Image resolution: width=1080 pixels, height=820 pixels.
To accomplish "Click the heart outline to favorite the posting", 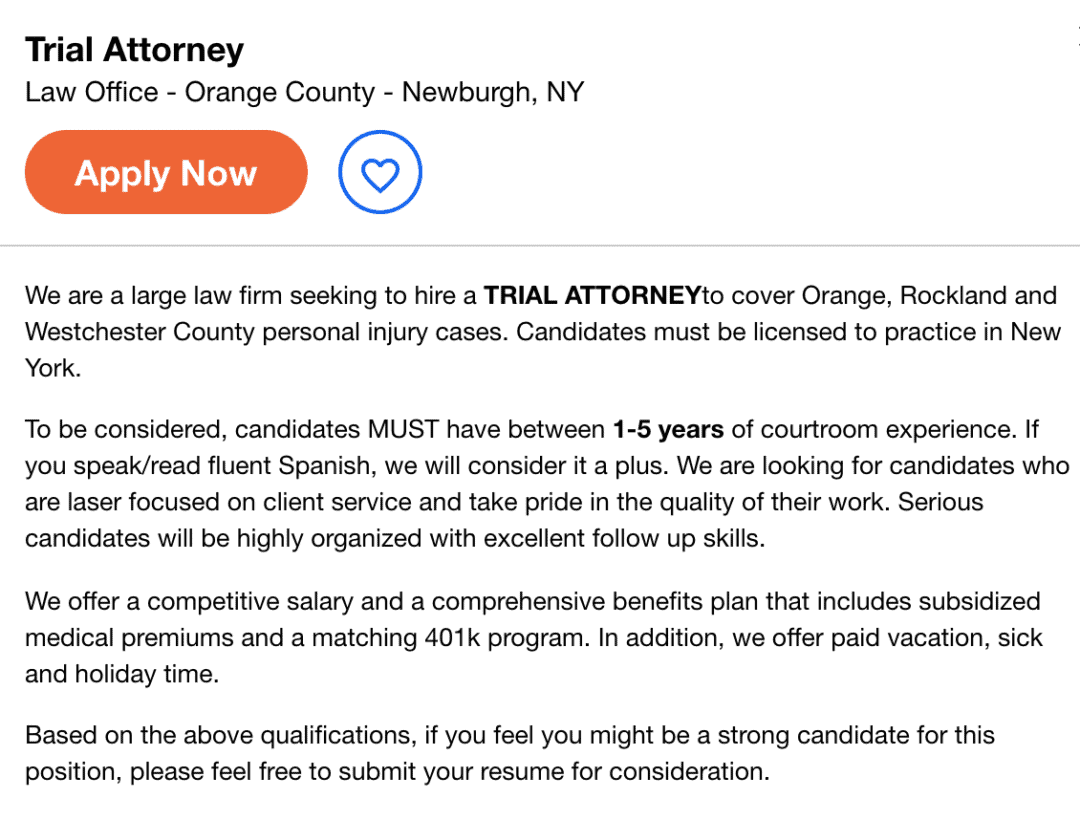I will (x=380, y=171).
